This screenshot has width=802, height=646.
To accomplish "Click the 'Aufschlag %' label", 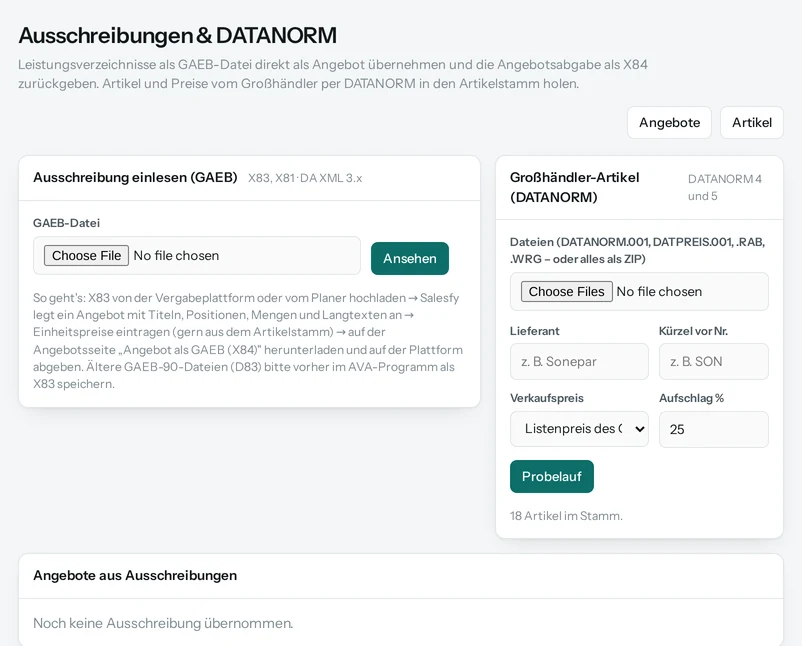I will click(692, 398).
